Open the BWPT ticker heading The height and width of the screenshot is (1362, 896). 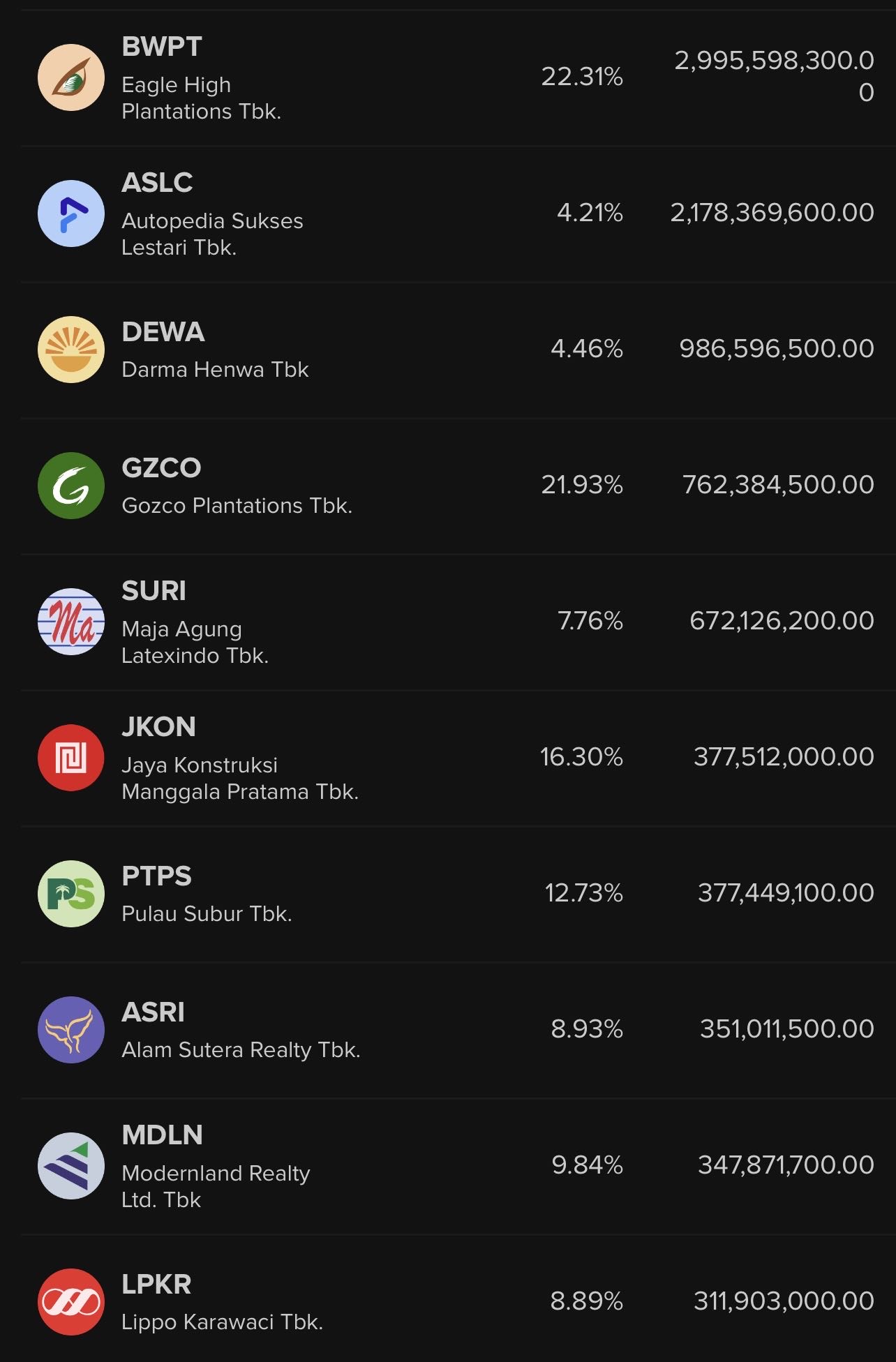coord(162,47)
